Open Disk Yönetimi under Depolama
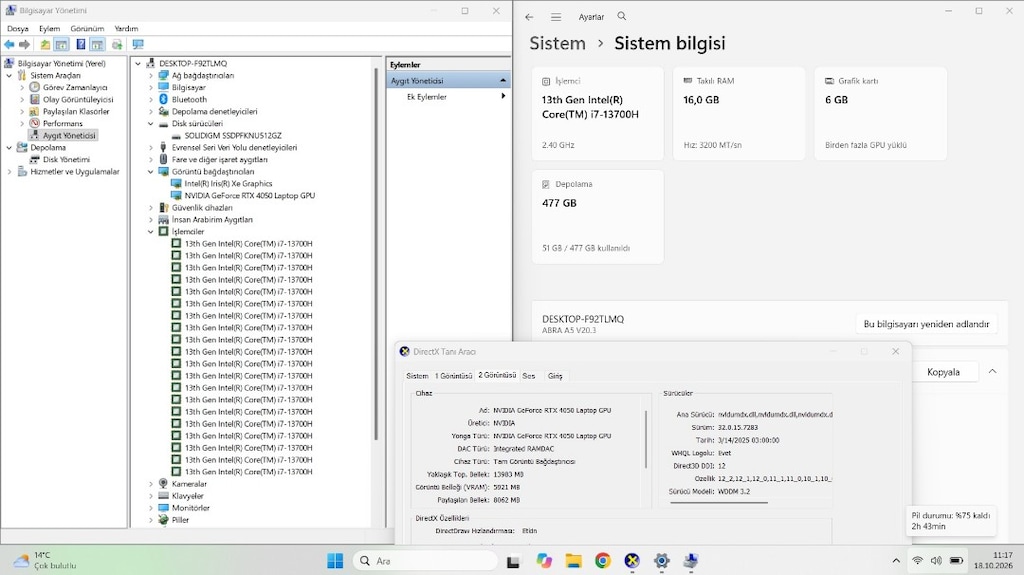The height and width of the screenshot is (575, 1024). click(66, 159)
